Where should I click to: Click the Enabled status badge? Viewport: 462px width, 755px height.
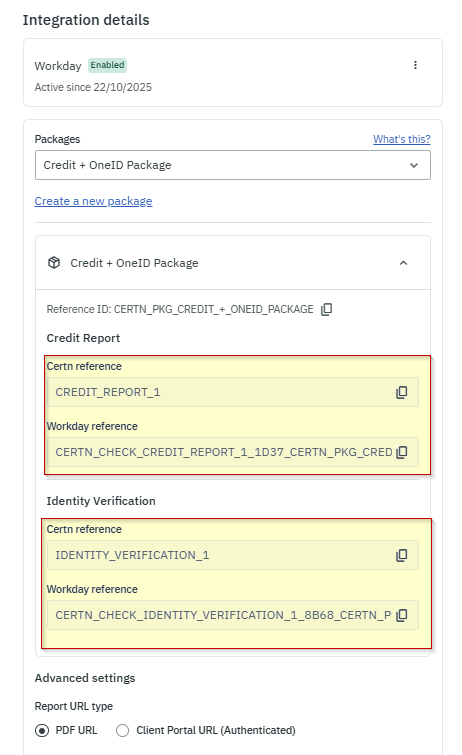pos(107,65)
